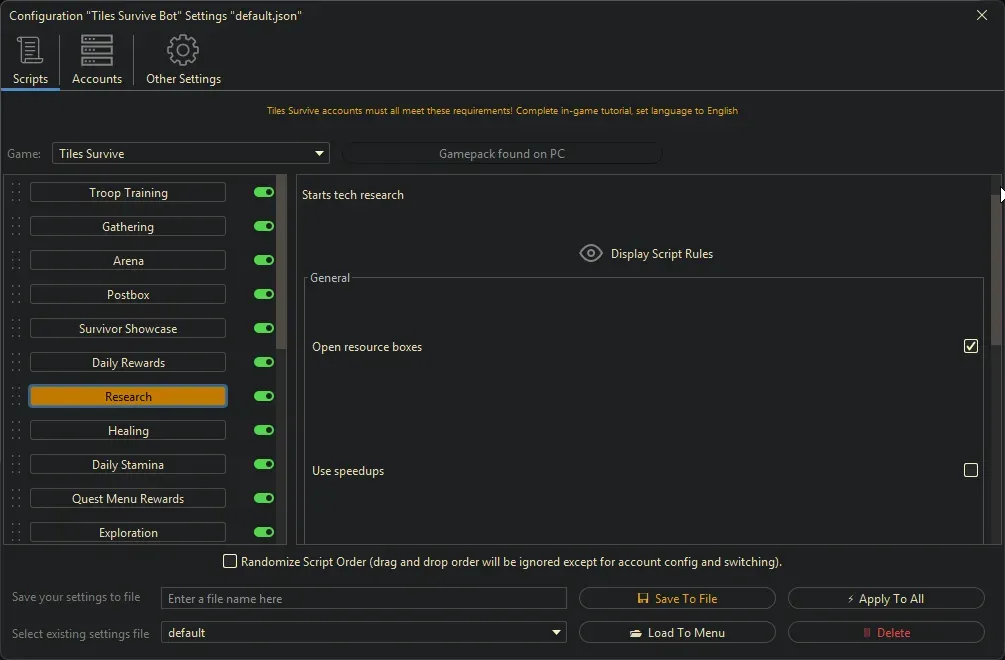Screen dimensions: 1005x660
Task: Click the red Delete button
Action: coord(886,633)
